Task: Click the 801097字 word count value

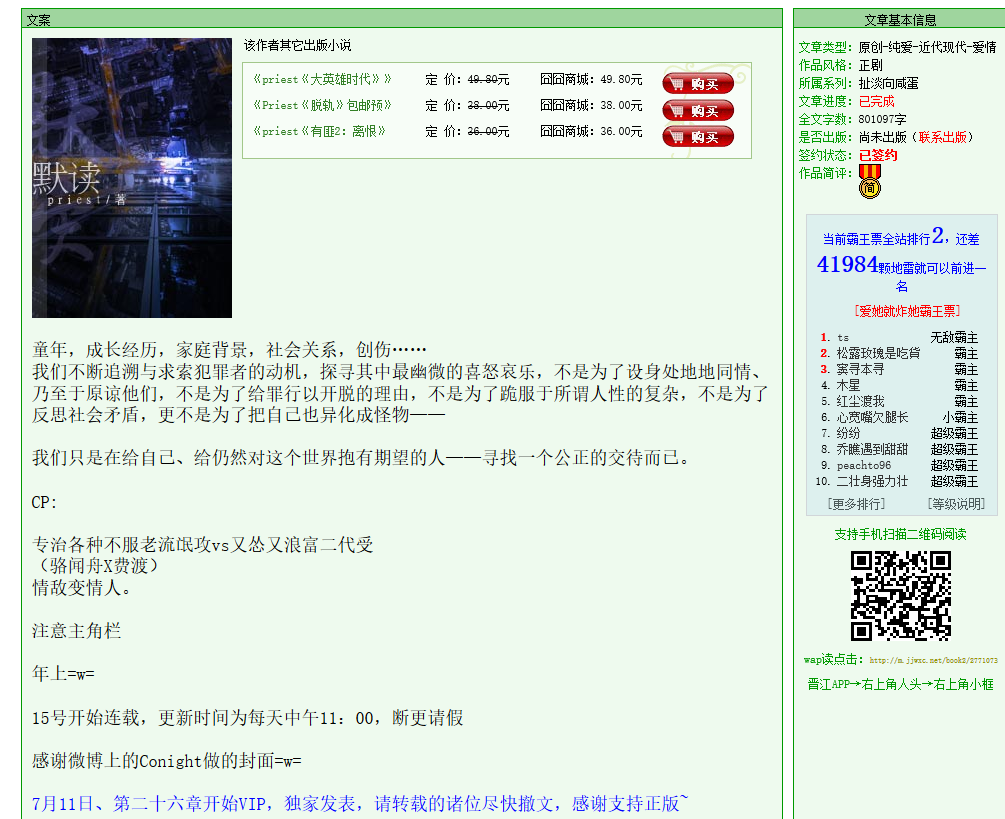Action: (882, 119)
